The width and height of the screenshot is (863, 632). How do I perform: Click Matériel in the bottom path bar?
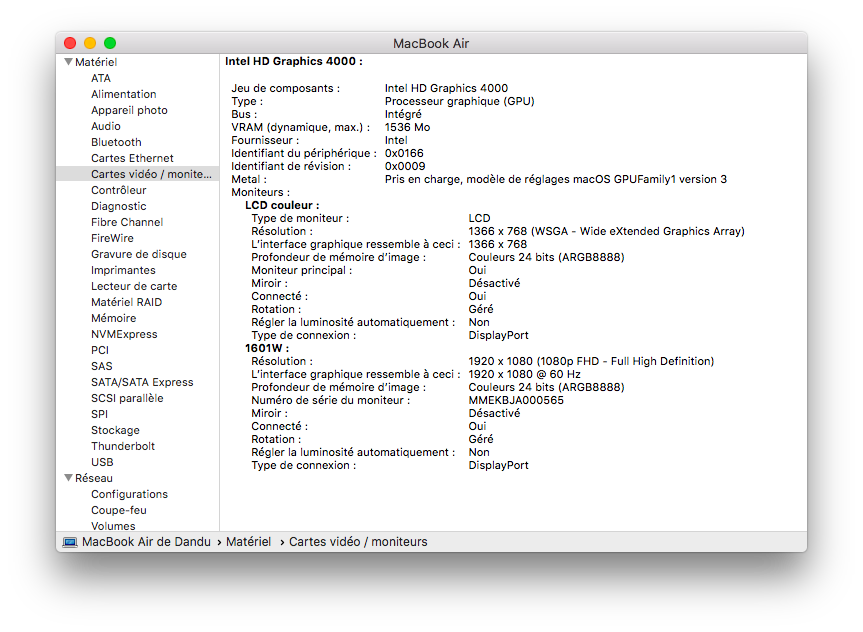coord(248,542)
